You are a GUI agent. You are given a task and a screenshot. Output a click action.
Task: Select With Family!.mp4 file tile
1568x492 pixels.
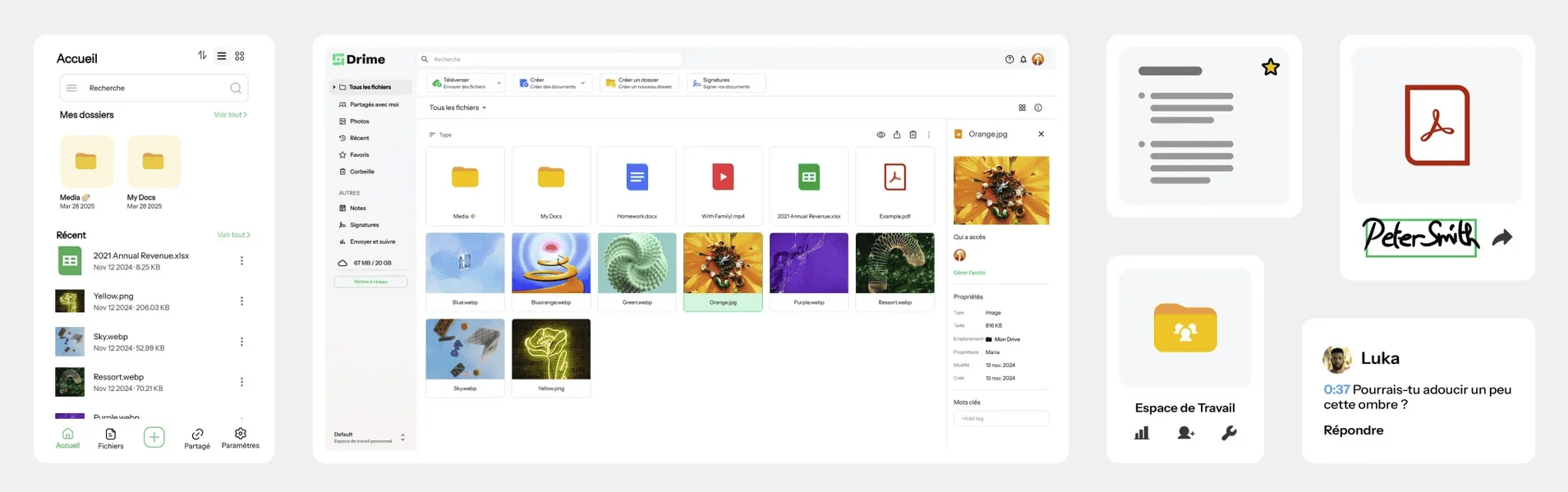[x=723, y=186]
